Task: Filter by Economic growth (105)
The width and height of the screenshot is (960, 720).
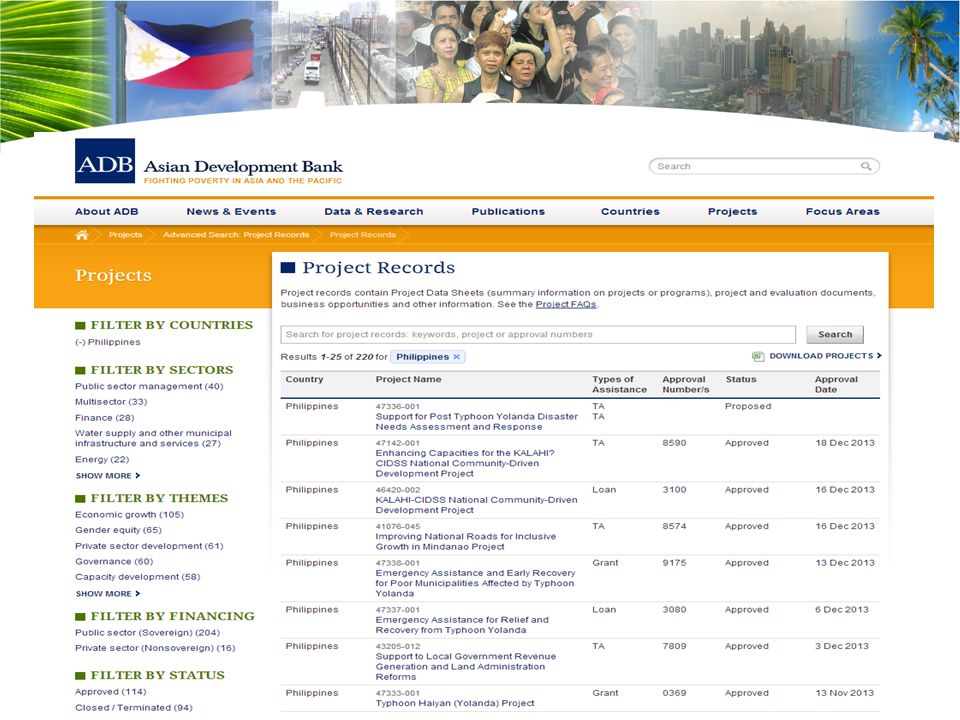Action: click(129, 515)
